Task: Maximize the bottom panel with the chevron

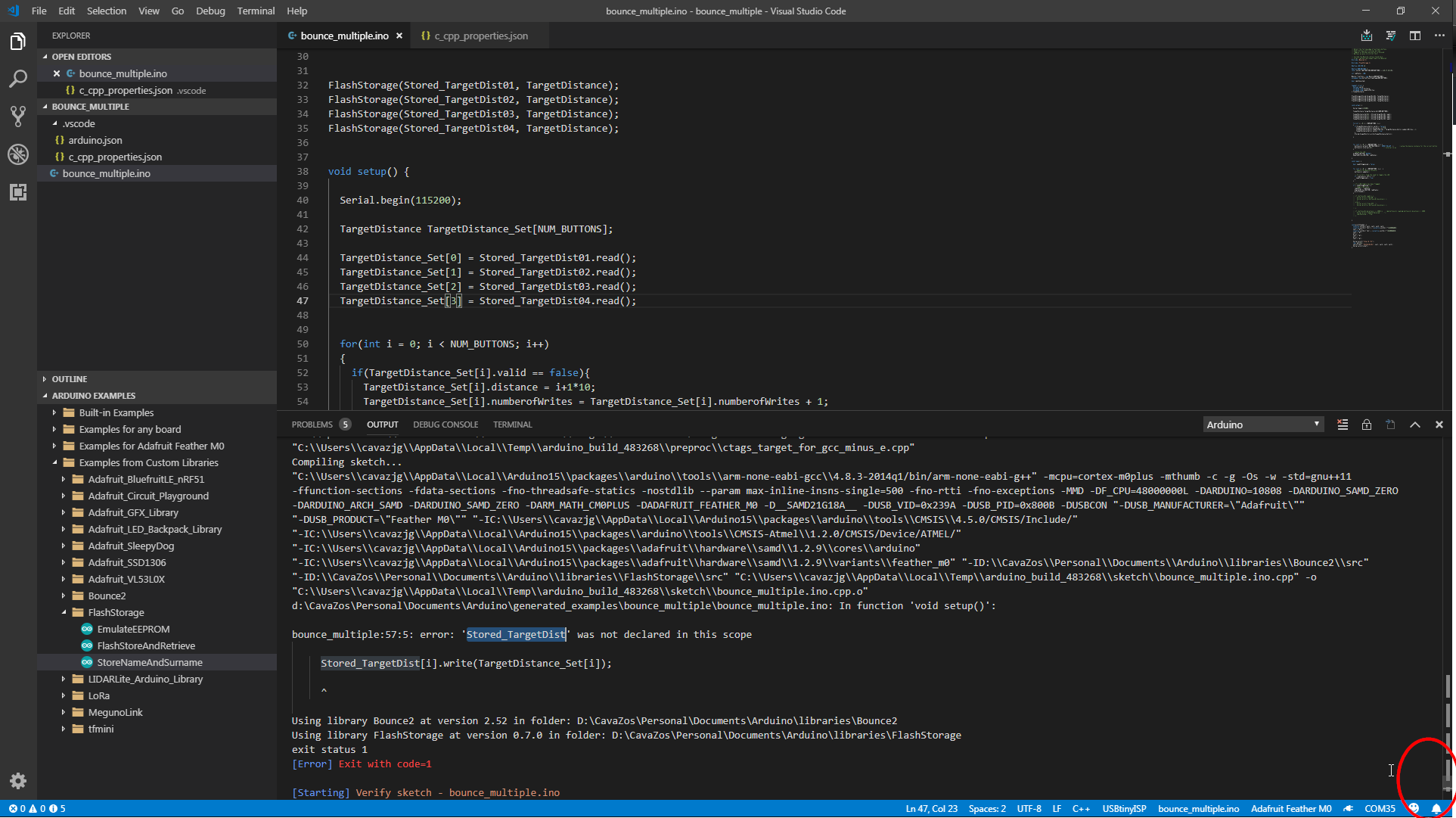Action: [x=1415, y=425]
